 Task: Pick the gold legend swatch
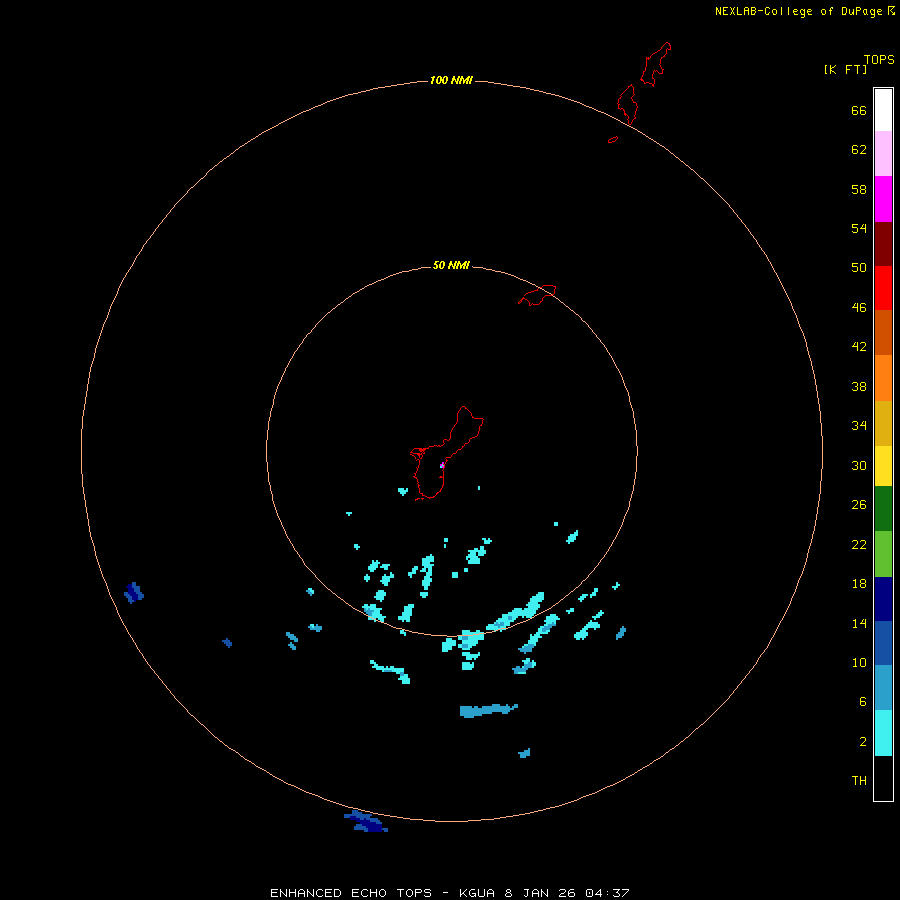click(x=883, y=423)
